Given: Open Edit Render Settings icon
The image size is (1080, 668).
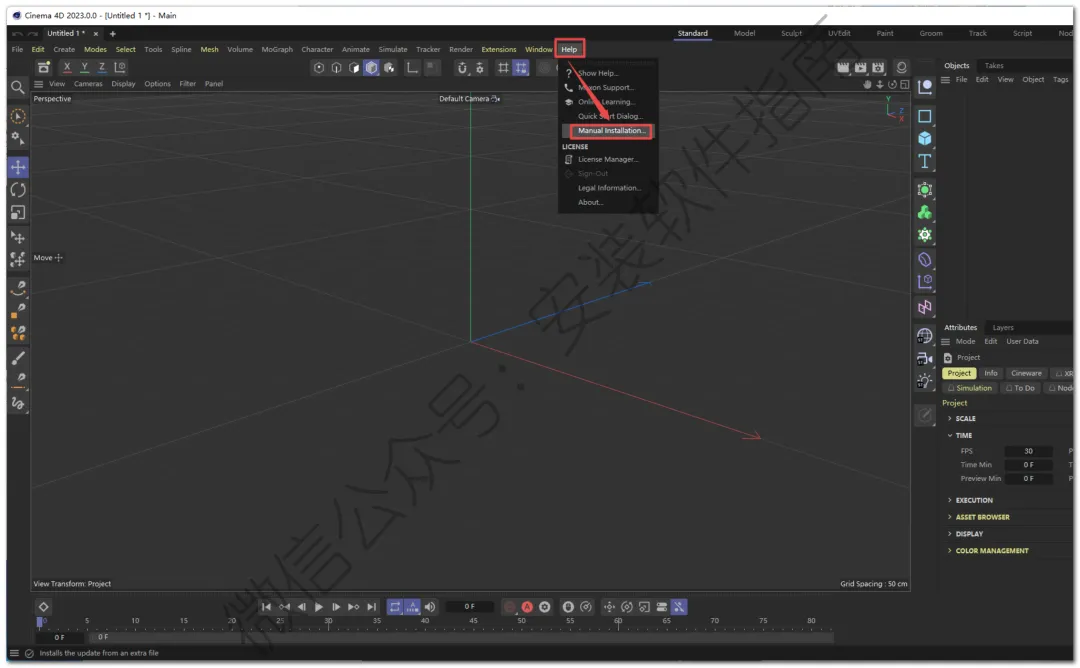Looking at the screenshot, I should click(878, 67).
